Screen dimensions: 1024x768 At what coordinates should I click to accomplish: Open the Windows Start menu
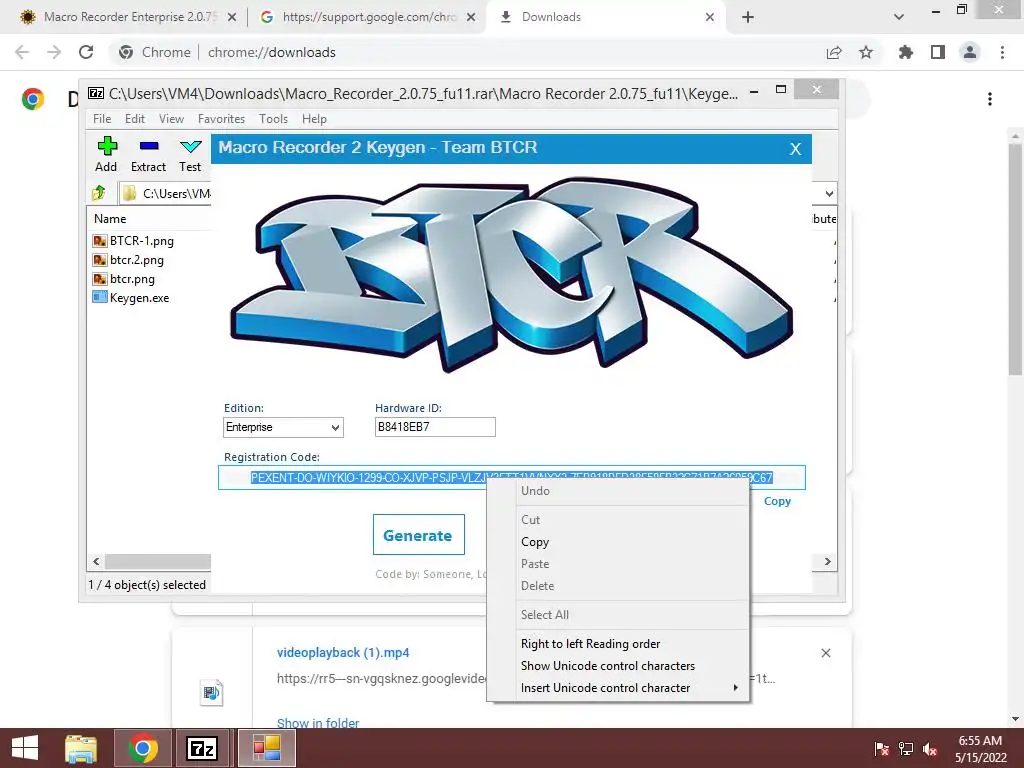(25, 748)
